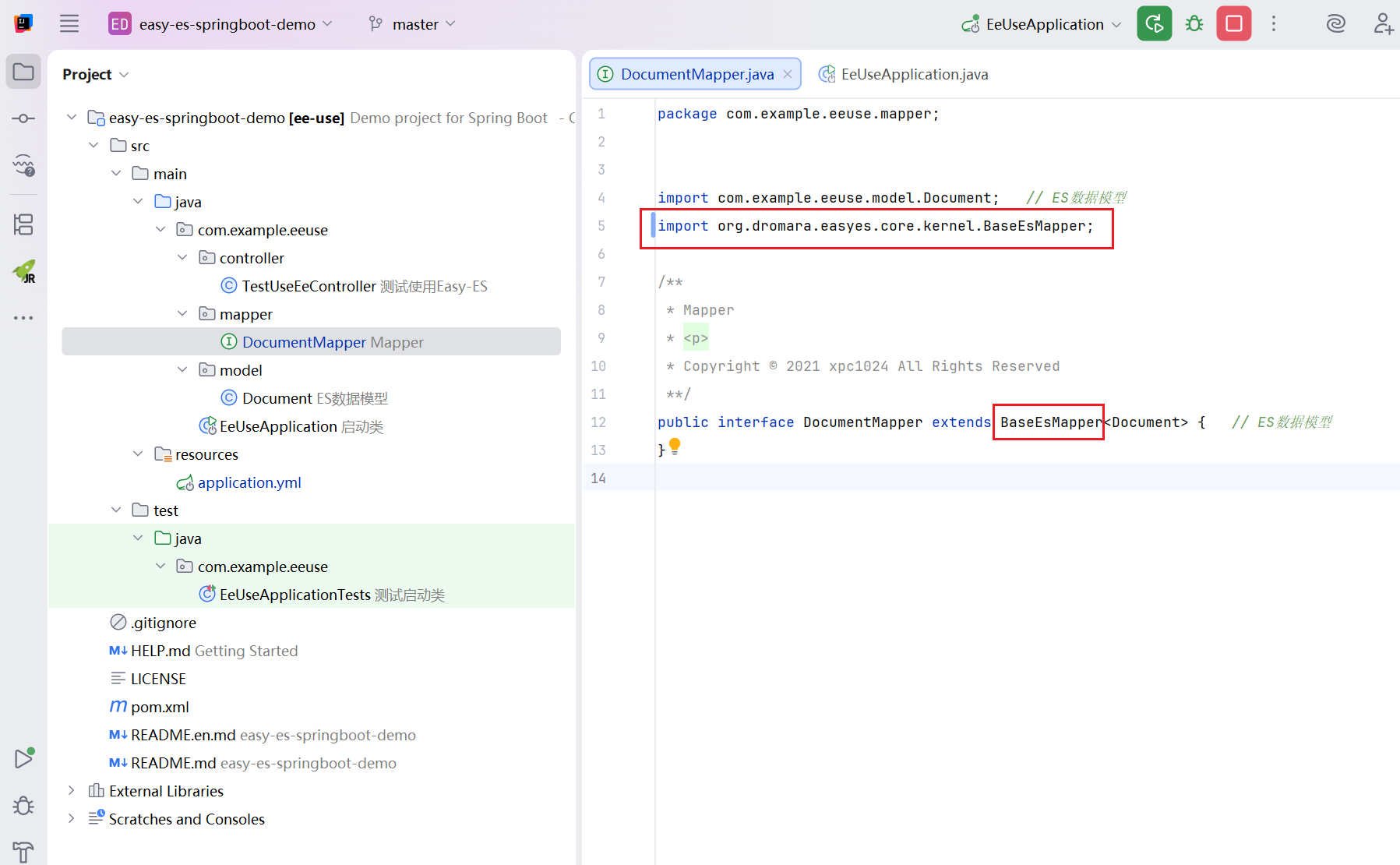Collapse the src folder

(94, 146)
